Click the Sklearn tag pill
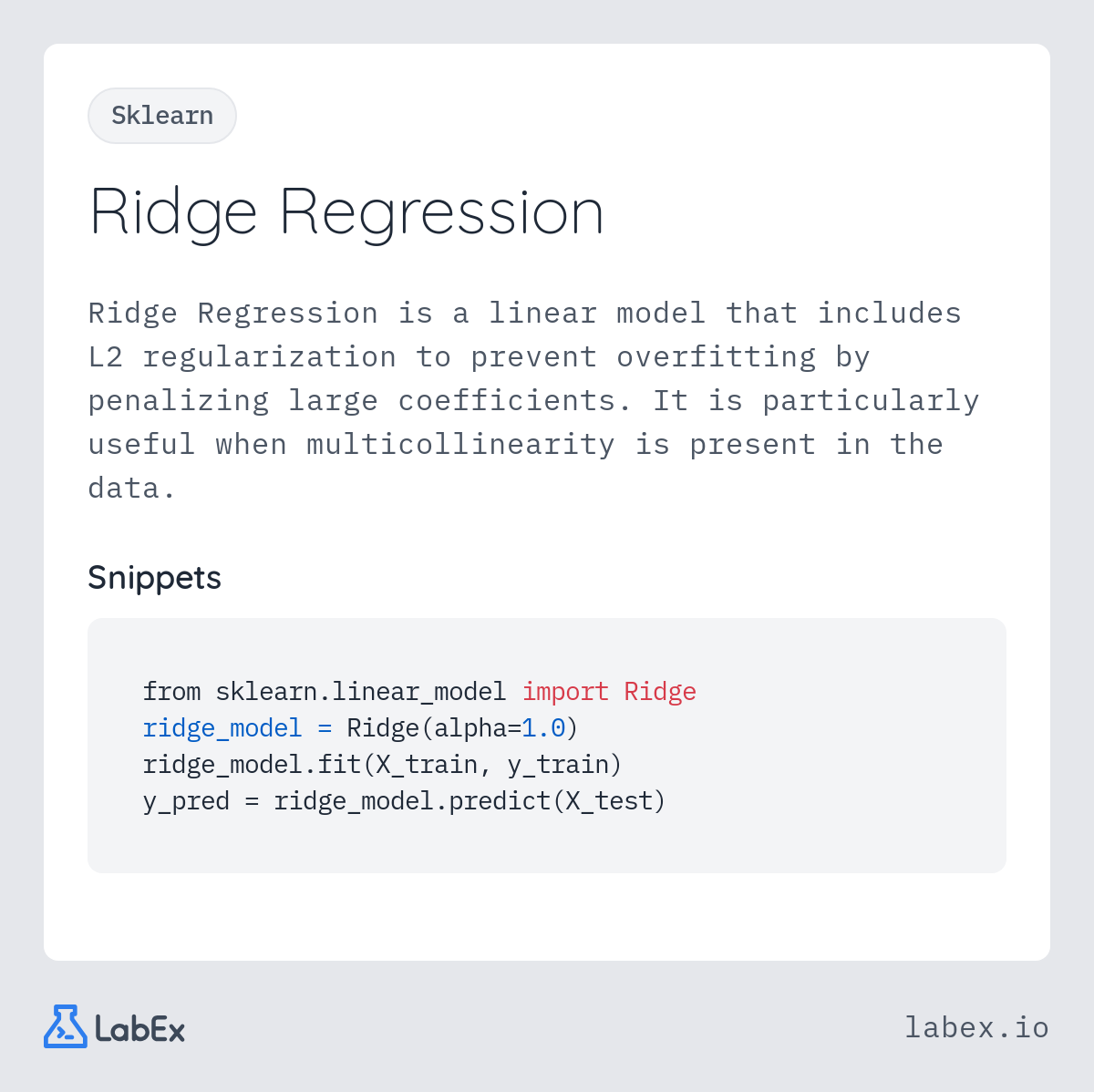The width and height of the screenshot is (1094, 1092). point(162,116)
